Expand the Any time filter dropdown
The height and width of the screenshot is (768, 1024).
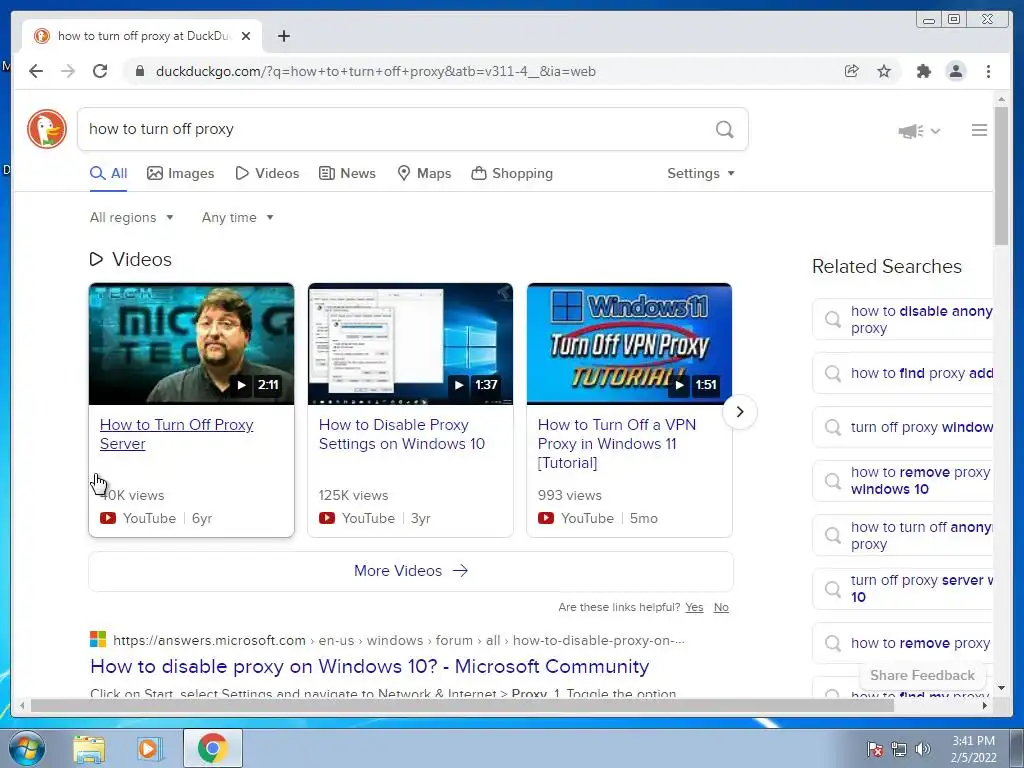tap(237, 217)
